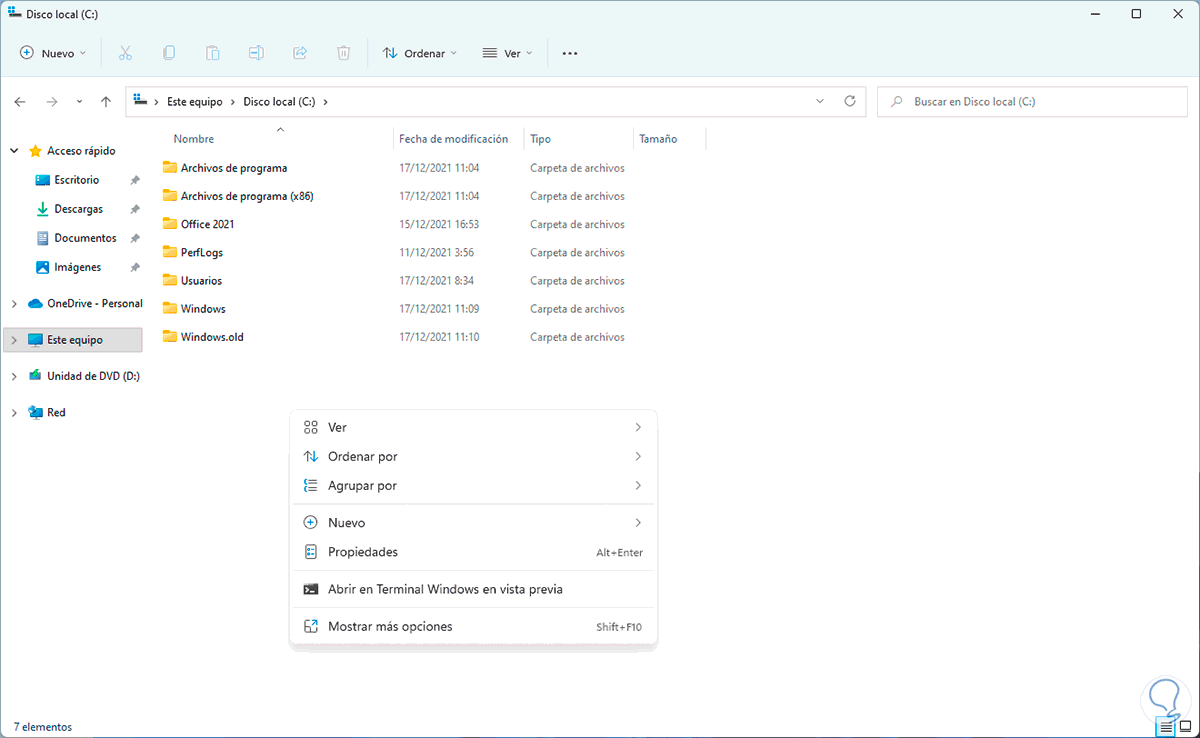The image size is (1200, 738).
Task: Open the Ver dropdown in toolbar
Action: tap(508, 53)
